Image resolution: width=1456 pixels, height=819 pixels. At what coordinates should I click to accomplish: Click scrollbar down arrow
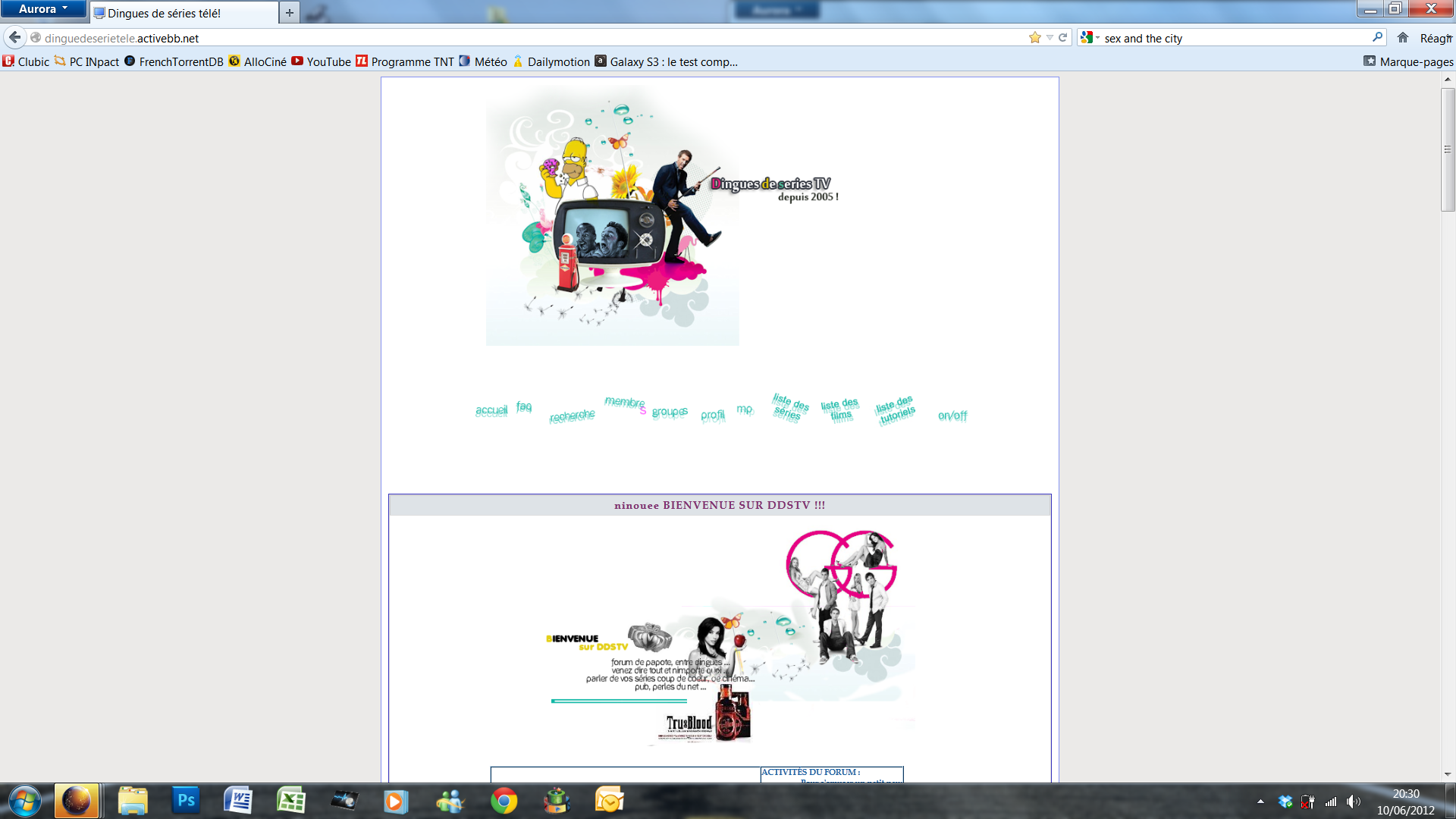(1448, 774)
